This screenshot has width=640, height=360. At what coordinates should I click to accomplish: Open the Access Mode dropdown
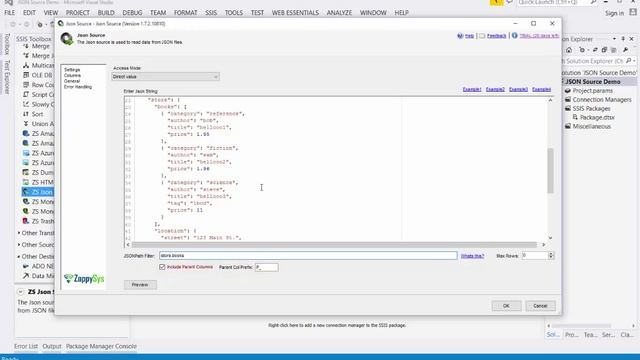165,77
